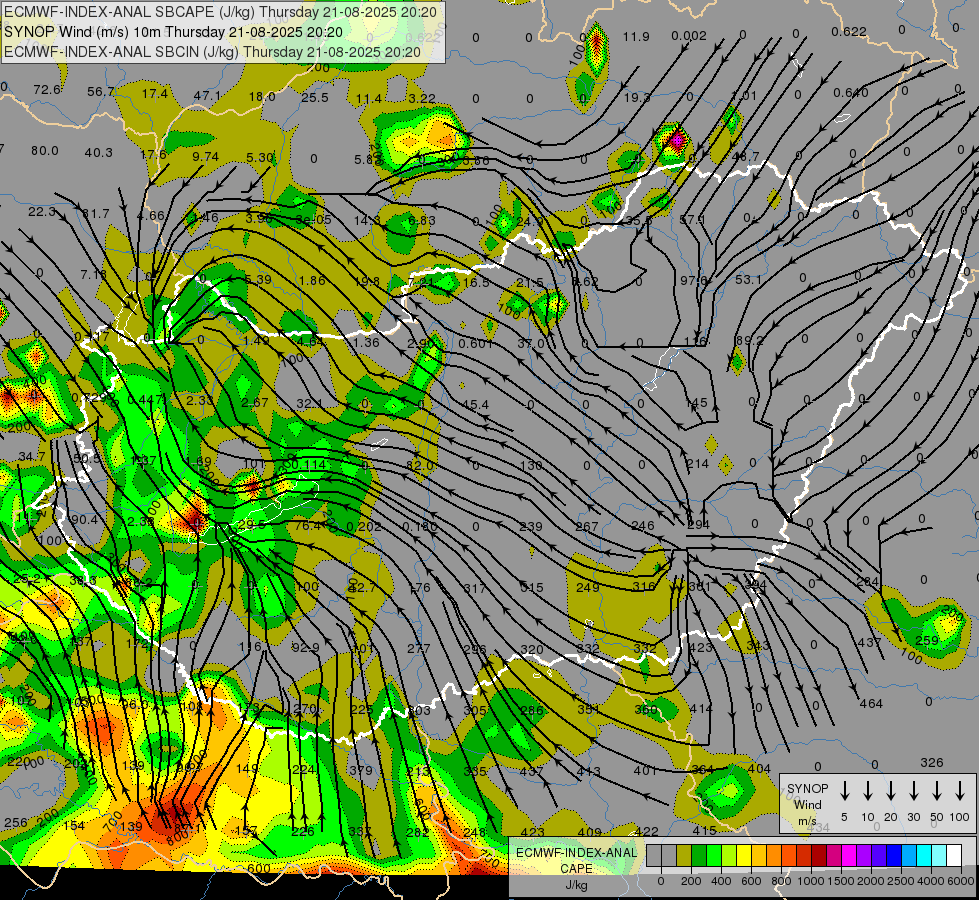Click the map value '11.9'
This screenshot has width=979, height=900.
point(636,37)
